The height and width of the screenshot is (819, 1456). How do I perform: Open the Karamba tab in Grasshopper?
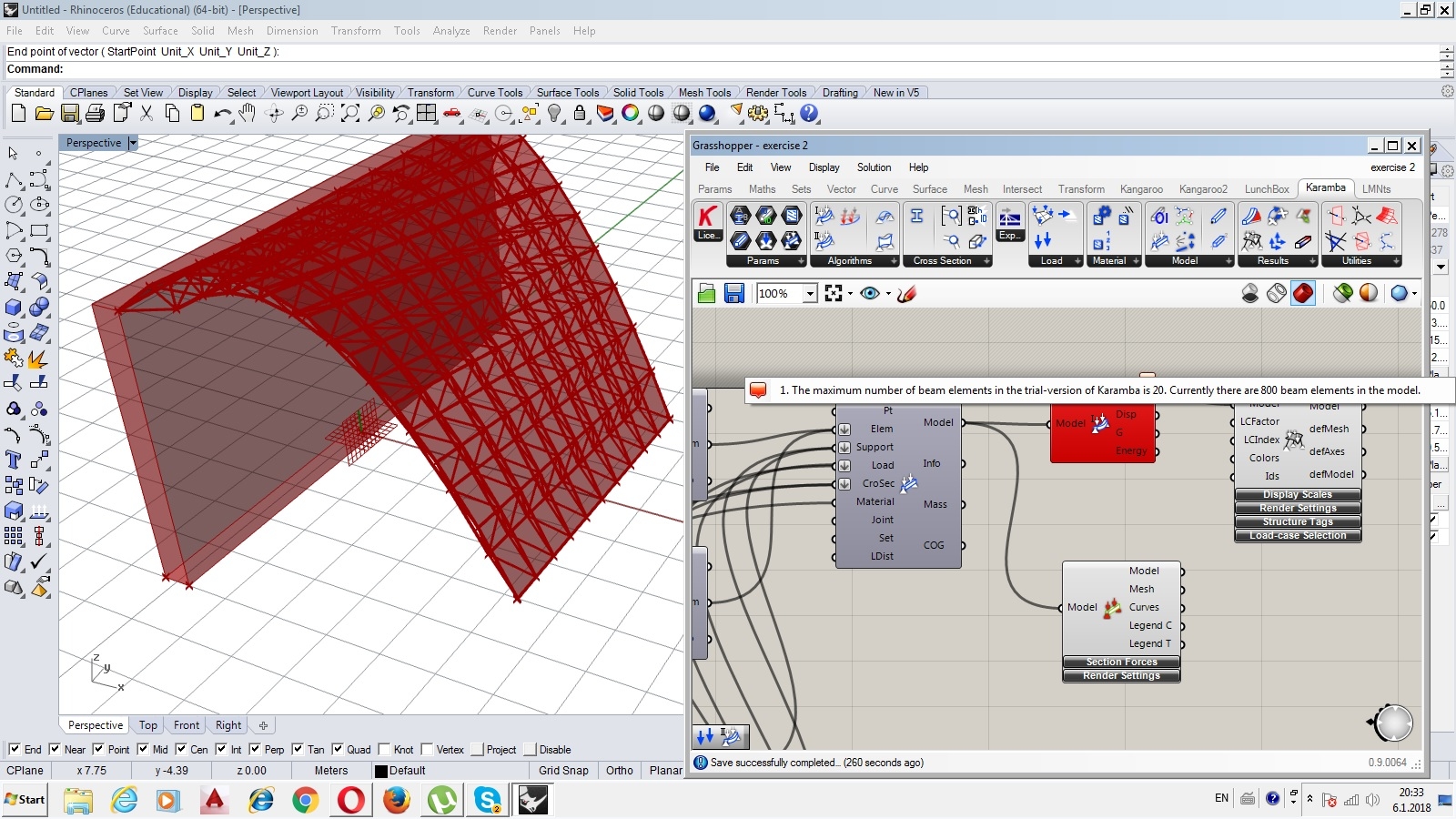[1325, 187]
